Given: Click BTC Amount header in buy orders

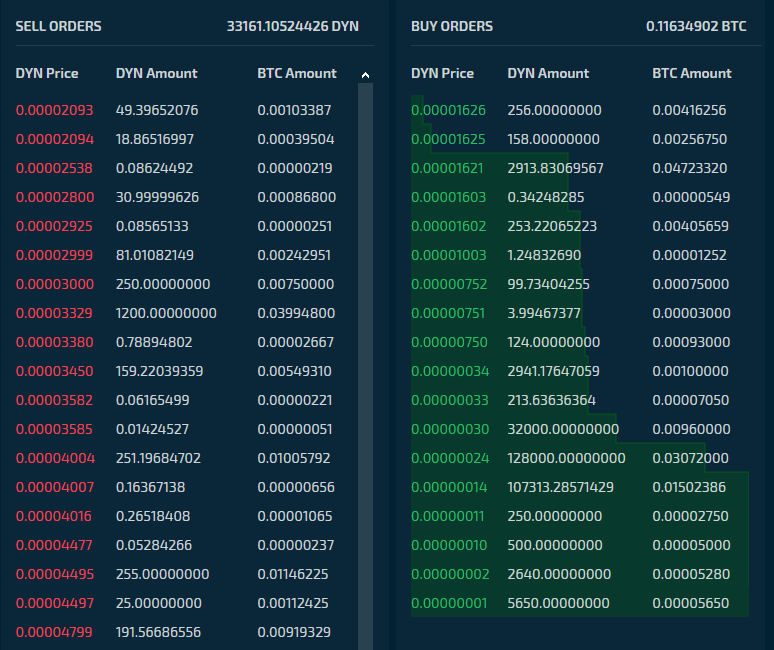Looking at the screenshot, I should (x=692, y=74).
